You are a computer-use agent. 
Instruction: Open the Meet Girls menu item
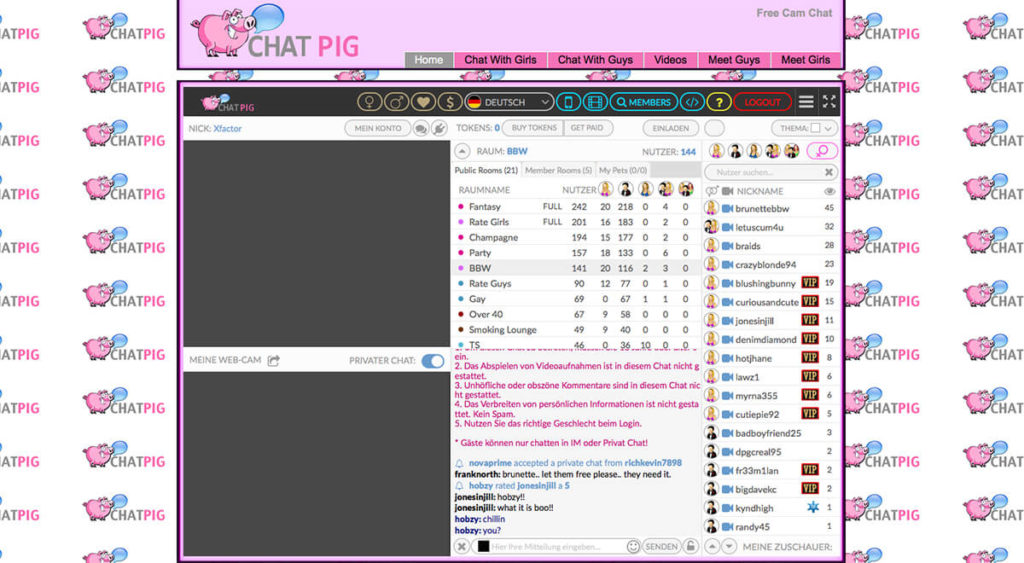[x=806, y=59]
